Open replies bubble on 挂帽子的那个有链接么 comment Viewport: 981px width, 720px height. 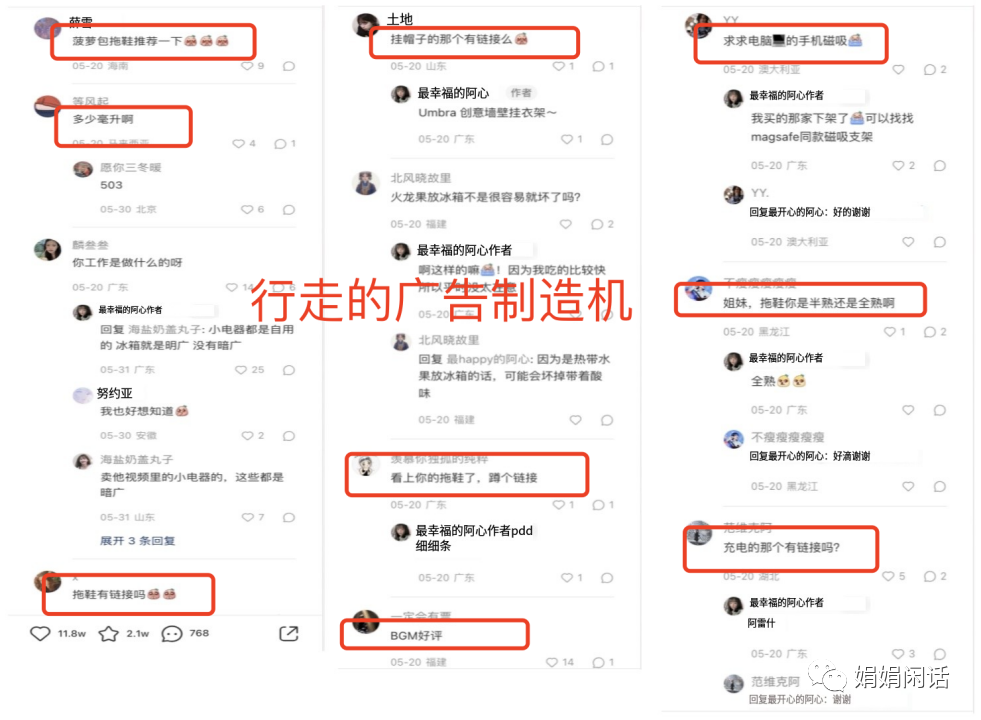(598, 66)
